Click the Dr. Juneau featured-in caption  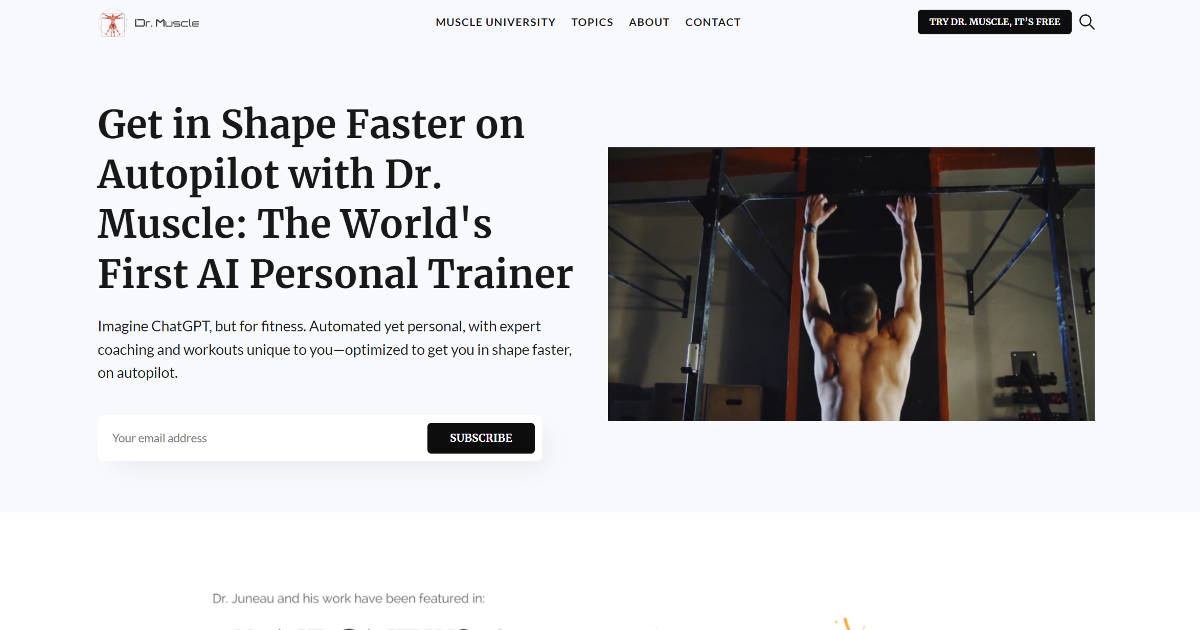[x=348, y=598]
